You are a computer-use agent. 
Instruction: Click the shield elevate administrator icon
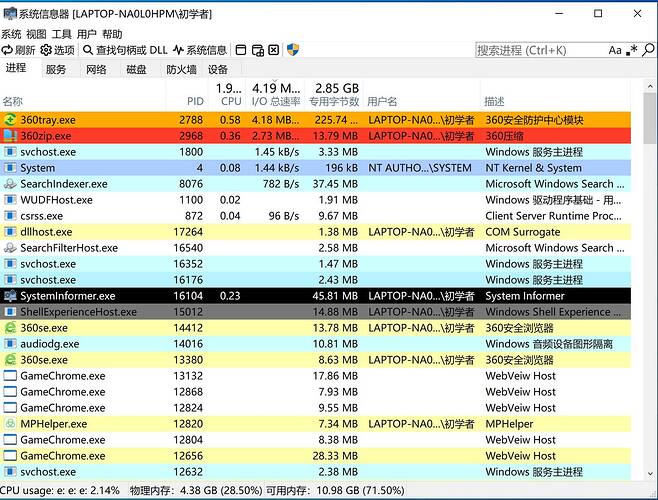click(x=292, y=50)
